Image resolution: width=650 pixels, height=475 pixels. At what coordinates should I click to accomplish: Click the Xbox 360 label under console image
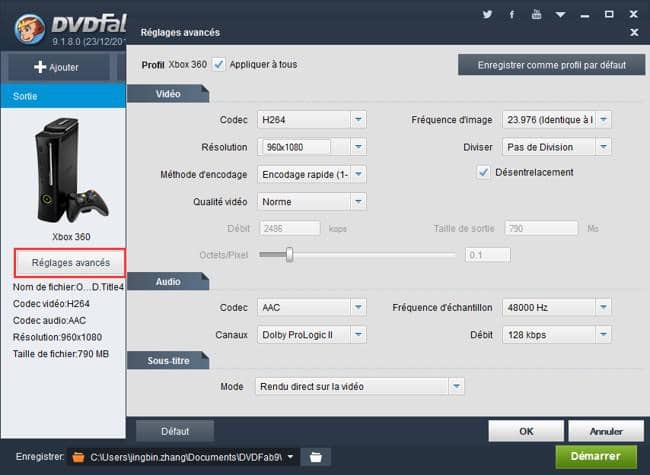point(71,237)
